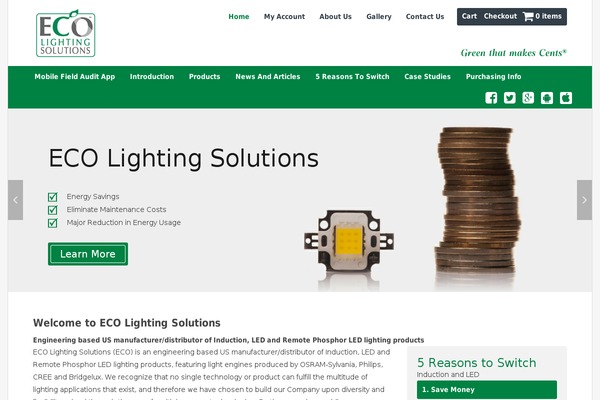Viewport: 600px width, 400px height.
Task: Open the Gallery page
Action: [x=379, y=16]
